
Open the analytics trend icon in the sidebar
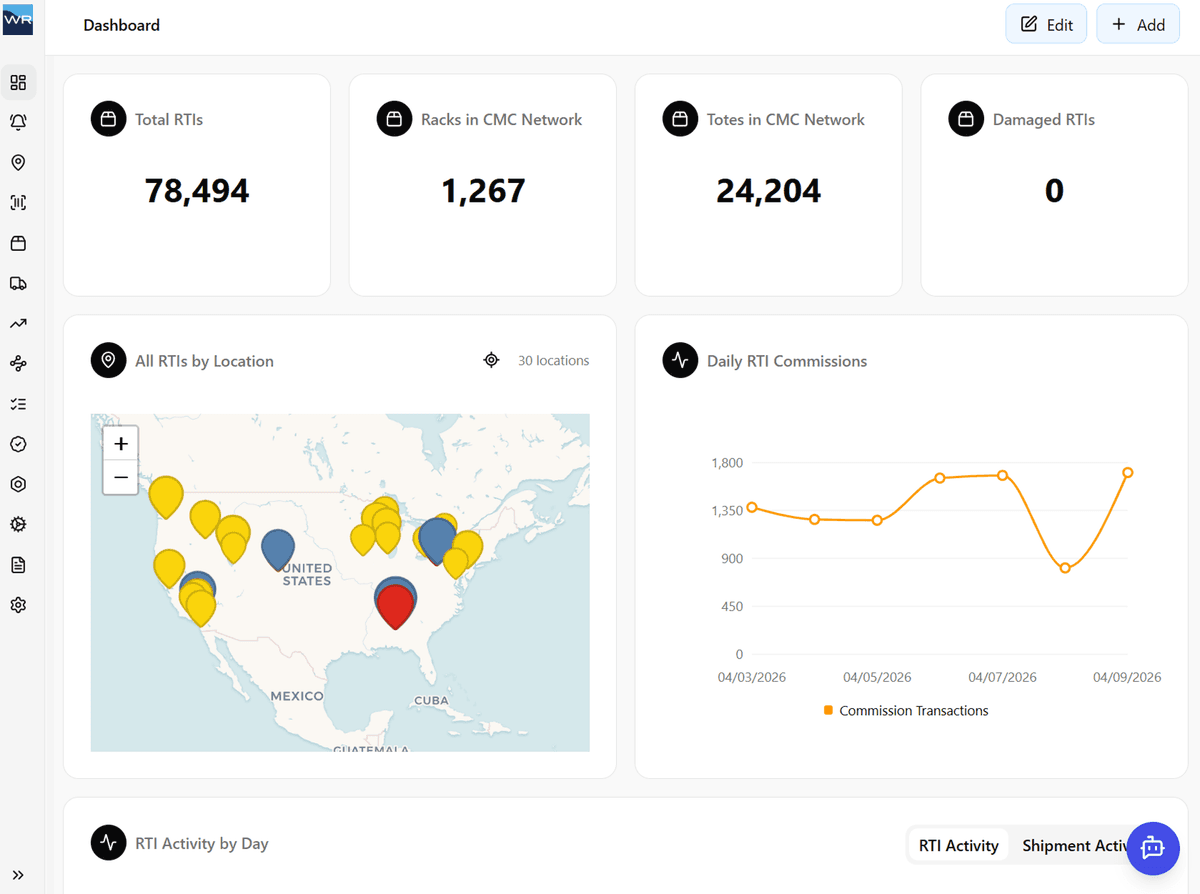point(18,323)
